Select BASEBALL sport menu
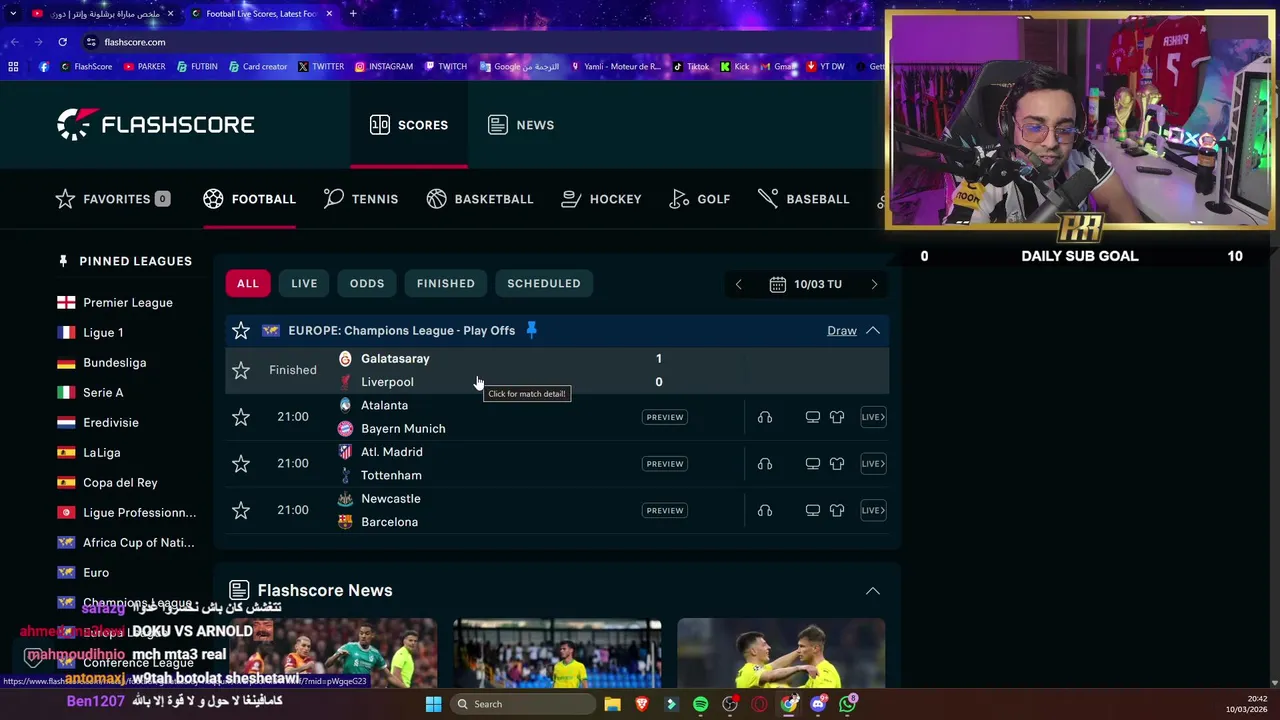The image size is (1280, 720). (x=804, y=199)
